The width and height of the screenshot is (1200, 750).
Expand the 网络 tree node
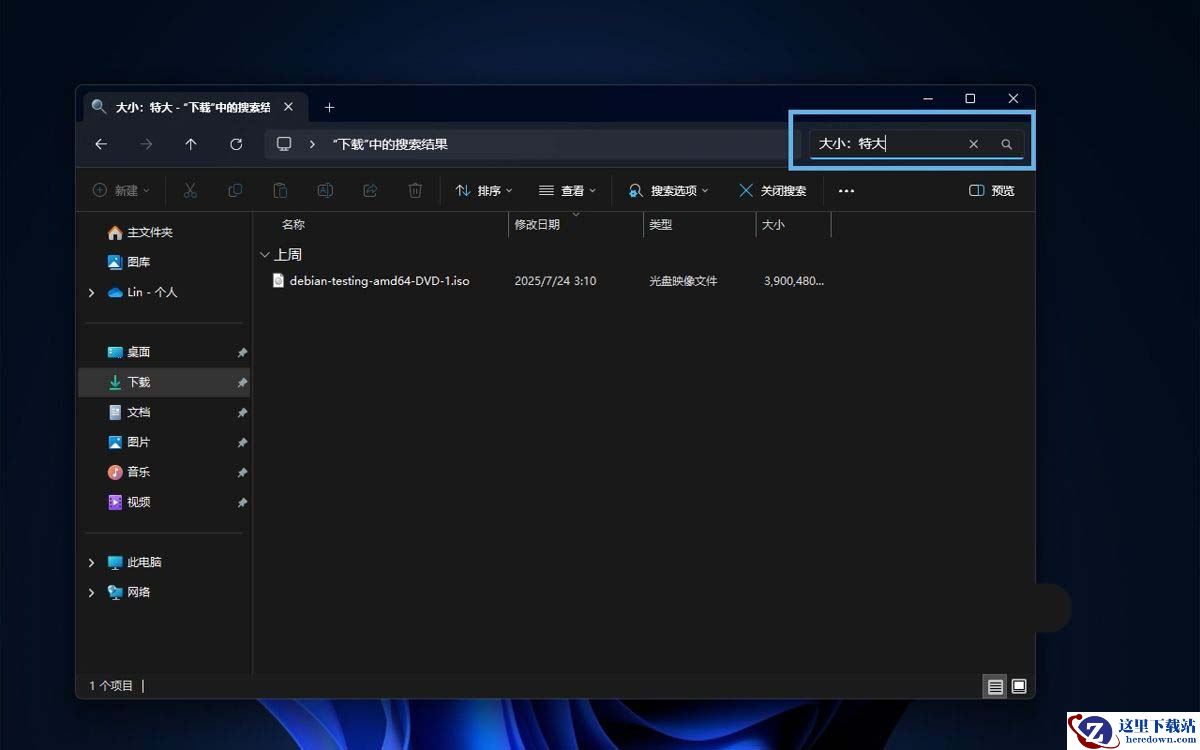[91, 592]
